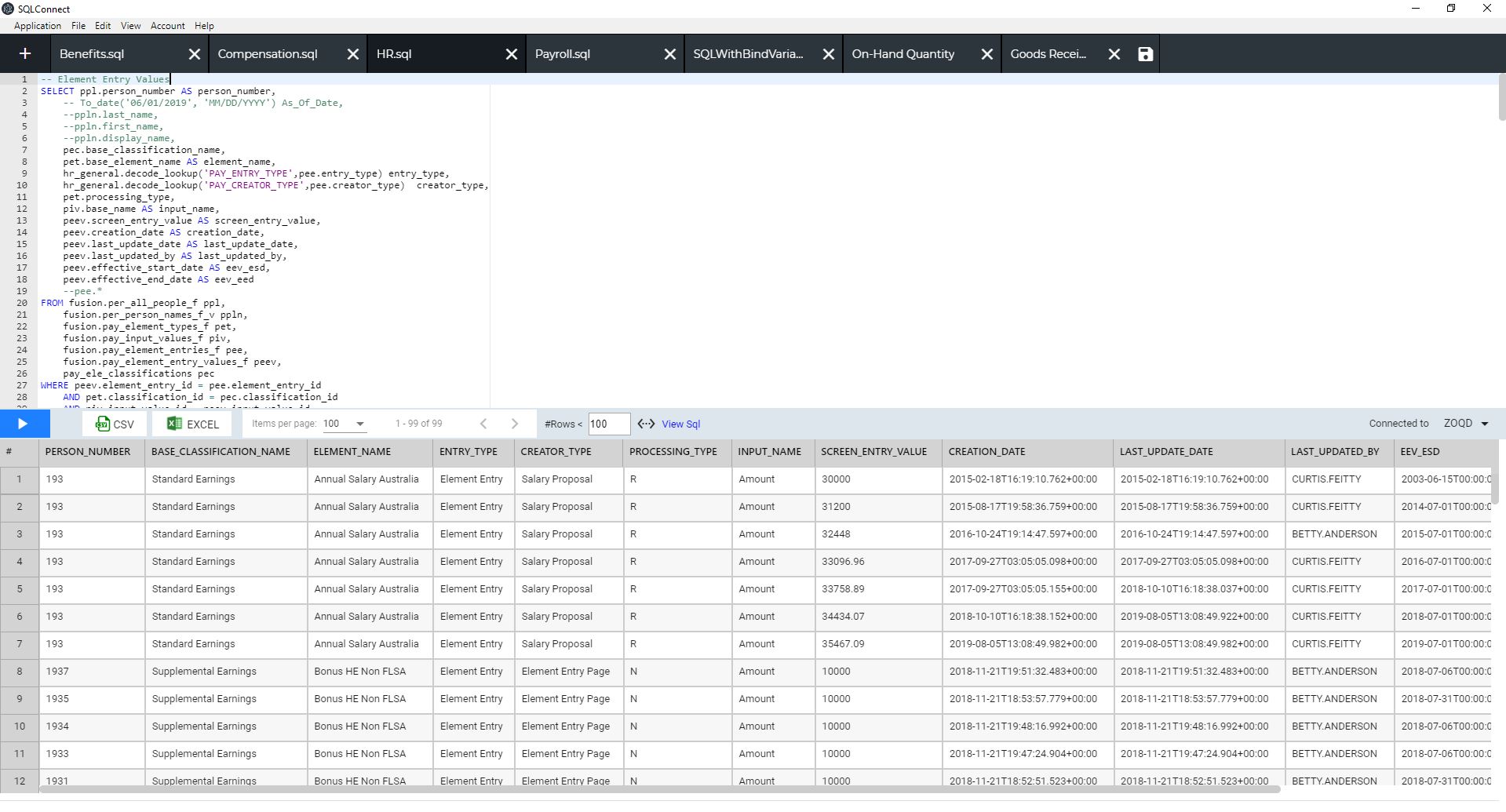1506x812 pixels.
Task: Select creation date 2016-10-24T19:14:47.597+00:00 cell
Action: [1028, 534]
